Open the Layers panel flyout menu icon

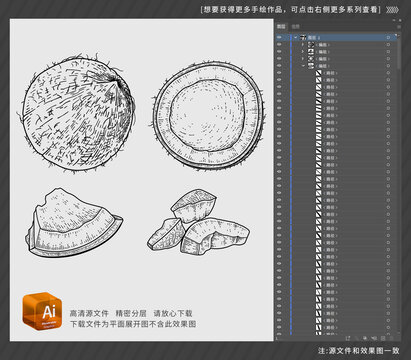[398, 27]
